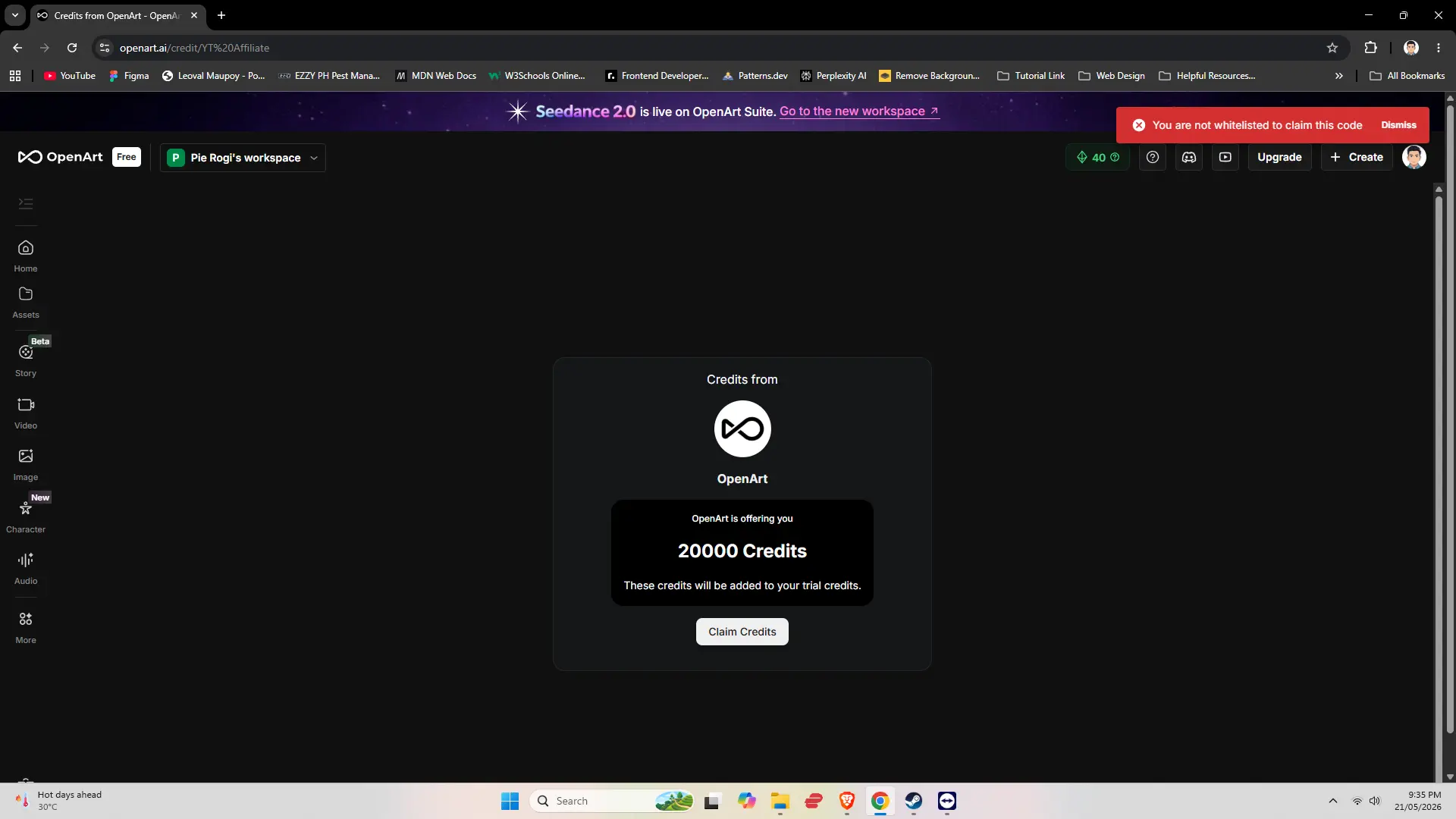The image size is (1456, 819).
Task: Open the new Character section
Action: click(26, 516)
